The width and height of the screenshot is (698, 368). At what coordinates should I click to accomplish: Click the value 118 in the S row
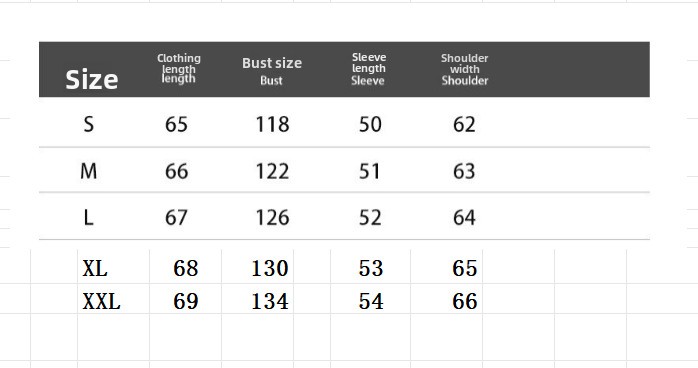pos(272,124)
